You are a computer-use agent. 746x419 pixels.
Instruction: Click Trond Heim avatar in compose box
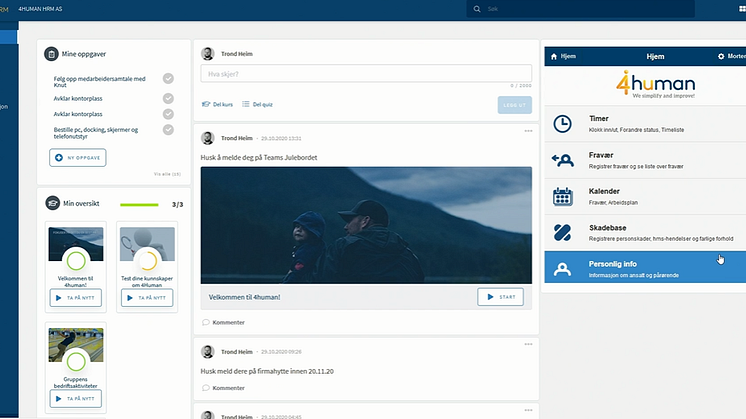pyautogui.click(x=207, y=54)
